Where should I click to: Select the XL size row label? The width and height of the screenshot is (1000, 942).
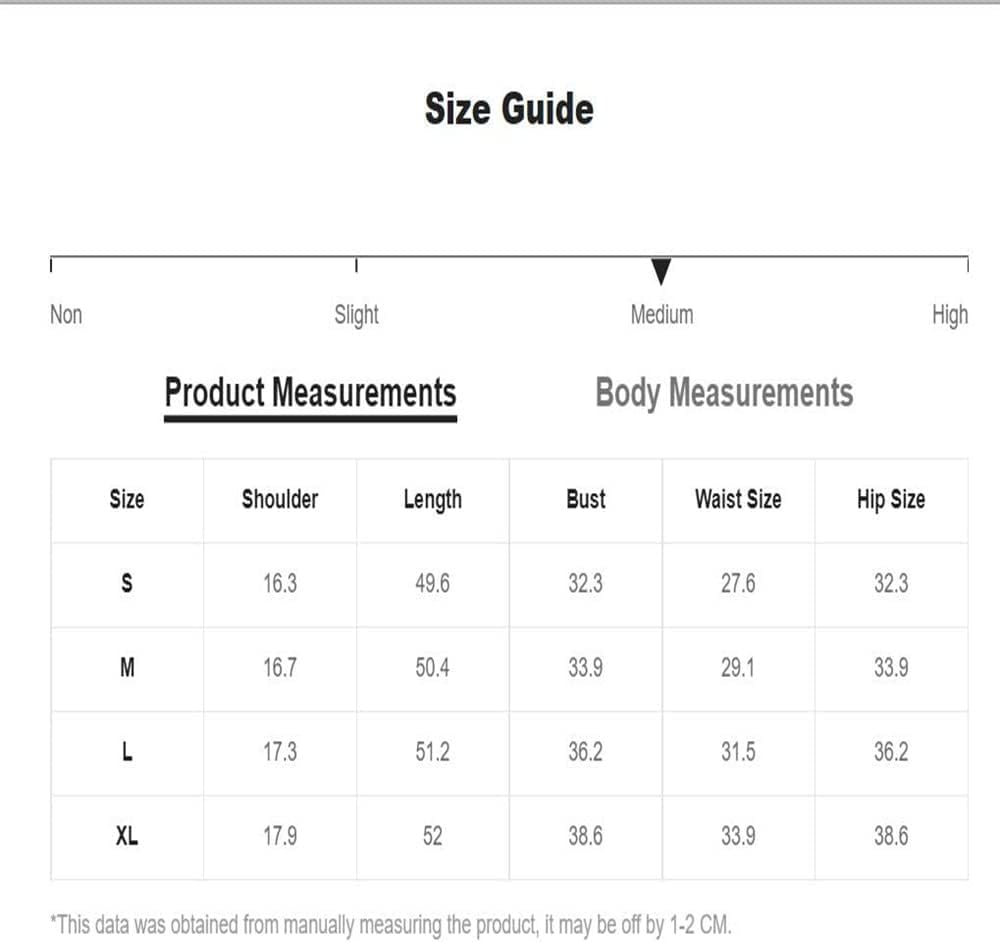(127, 836)
